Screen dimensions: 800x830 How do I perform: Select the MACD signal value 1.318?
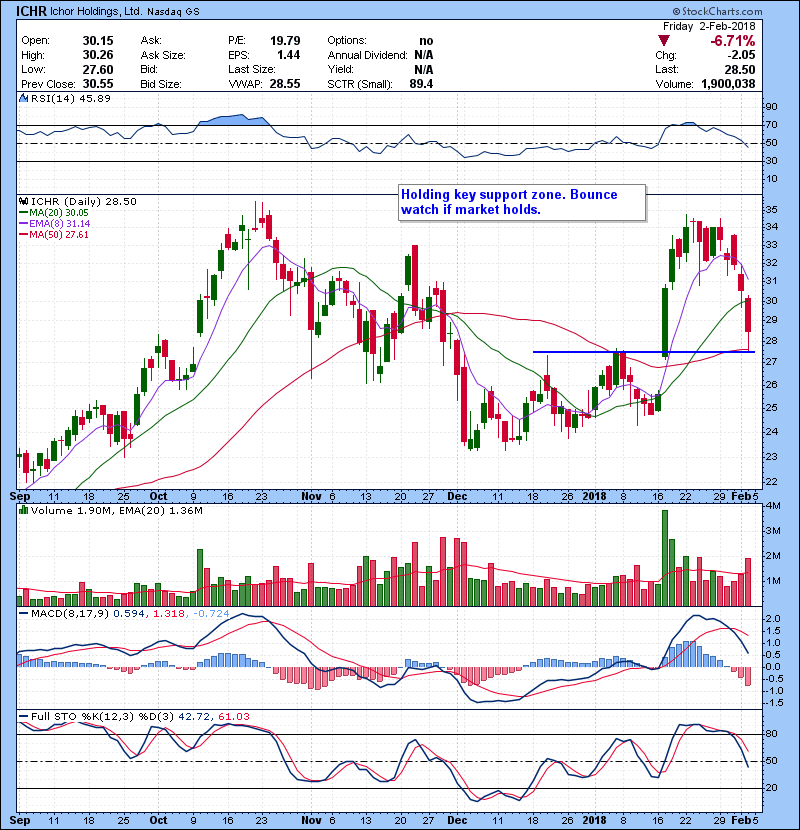click(x=169, y=614)
